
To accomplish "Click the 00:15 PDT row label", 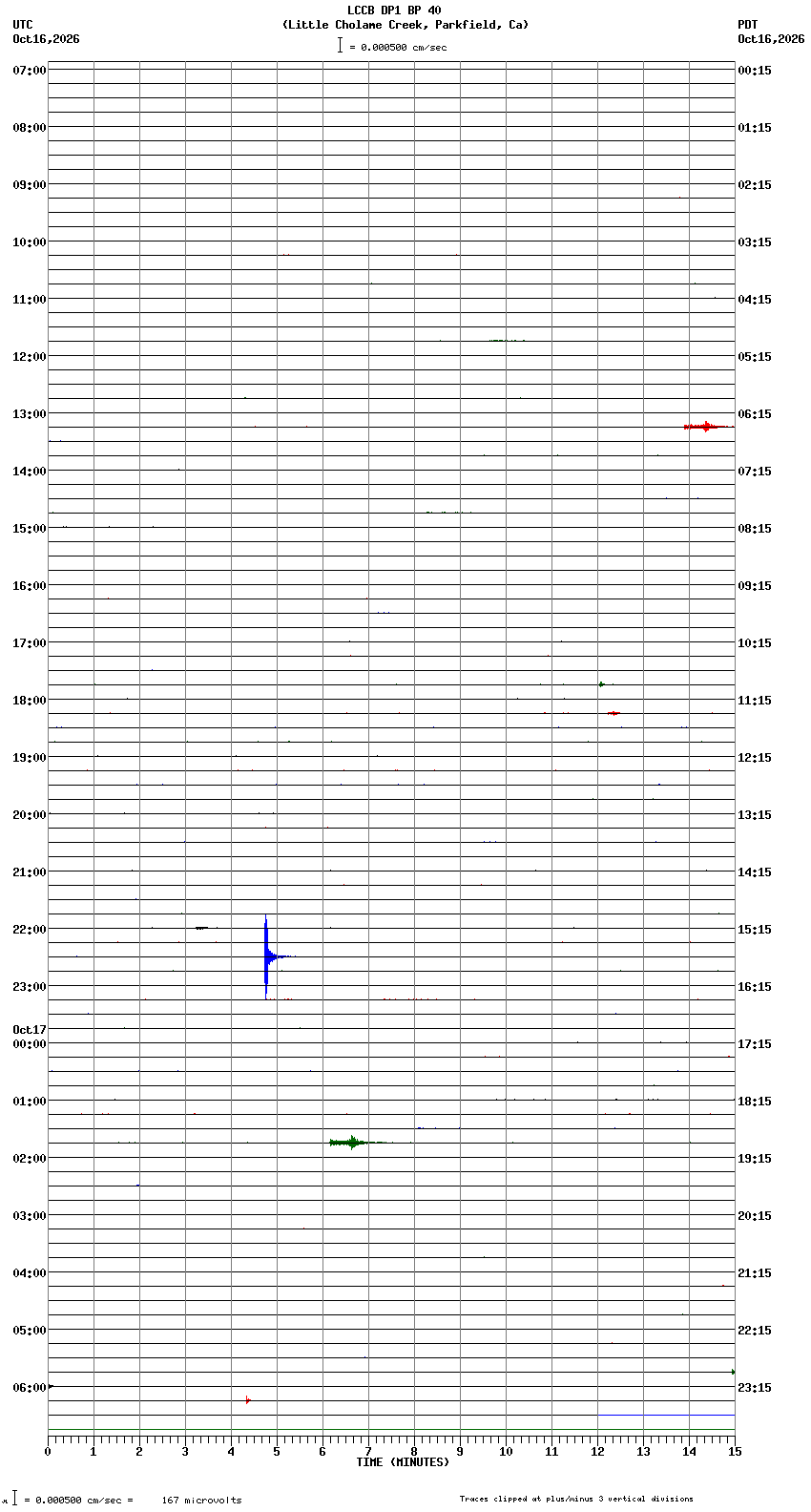I will point(755,71).
